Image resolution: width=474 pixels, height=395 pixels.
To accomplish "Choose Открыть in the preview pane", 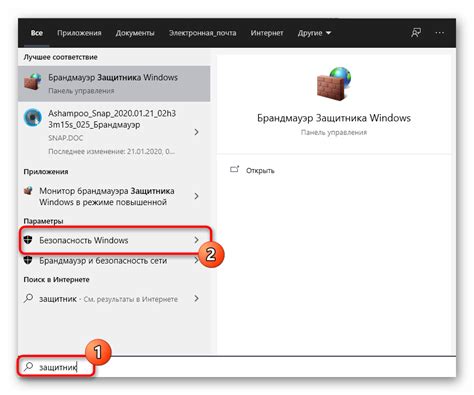I will pyautogui.click(x=260, y=171).
